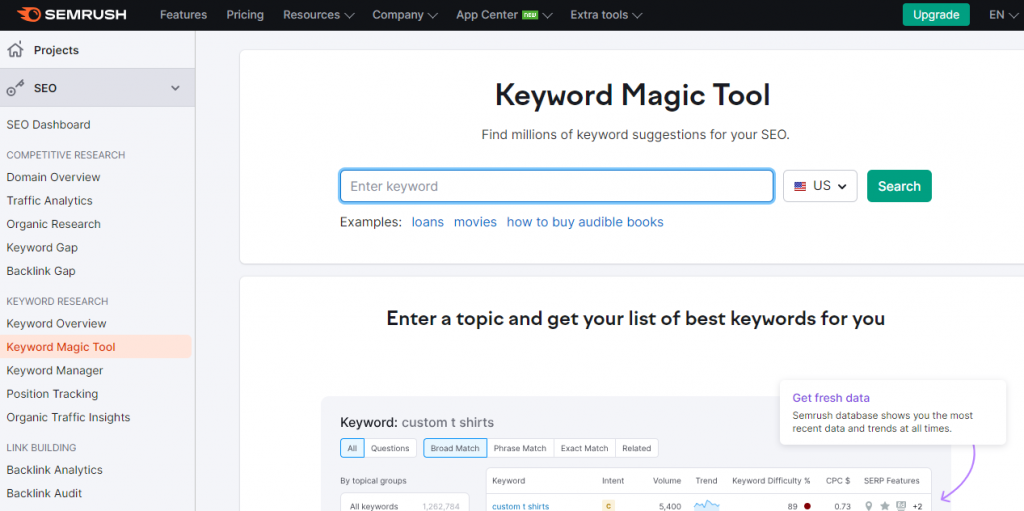Go to the Pricing page
The image size is (1024, 511).
click(x=245, y=14)
